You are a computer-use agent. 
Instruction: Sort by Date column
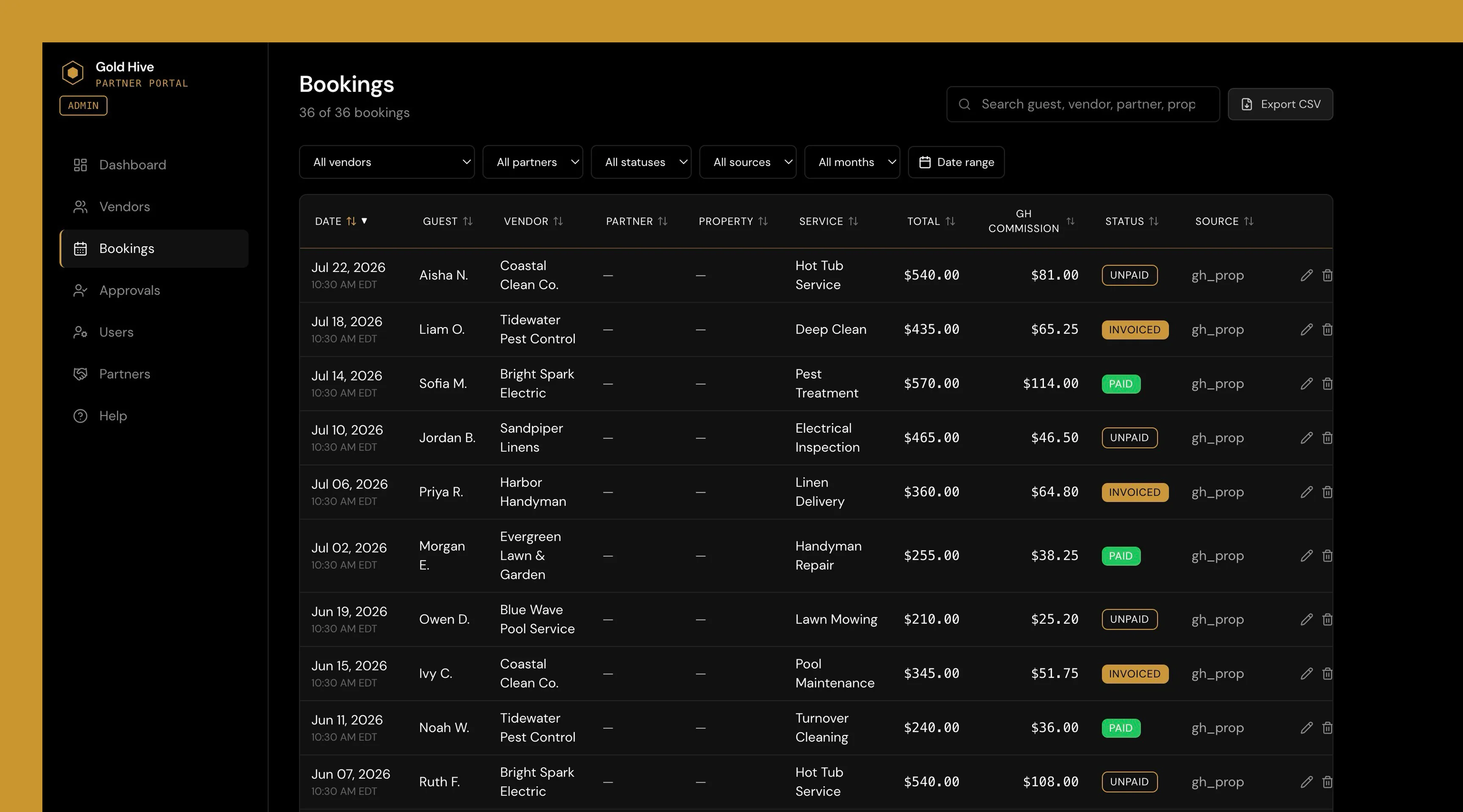pyautogui.click(x=341, y=222)
